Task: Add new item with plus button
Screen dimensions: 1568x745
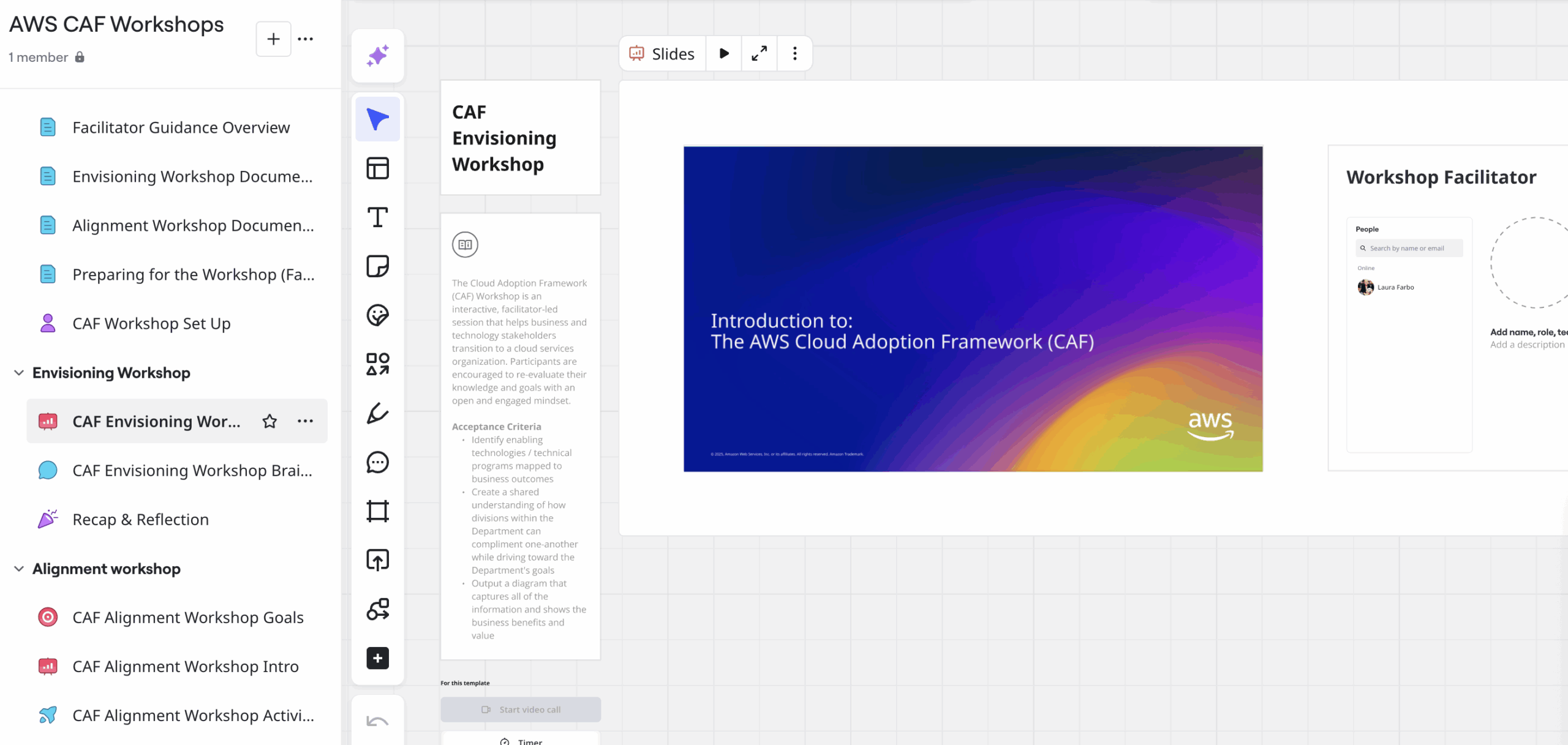Action: 273,39
